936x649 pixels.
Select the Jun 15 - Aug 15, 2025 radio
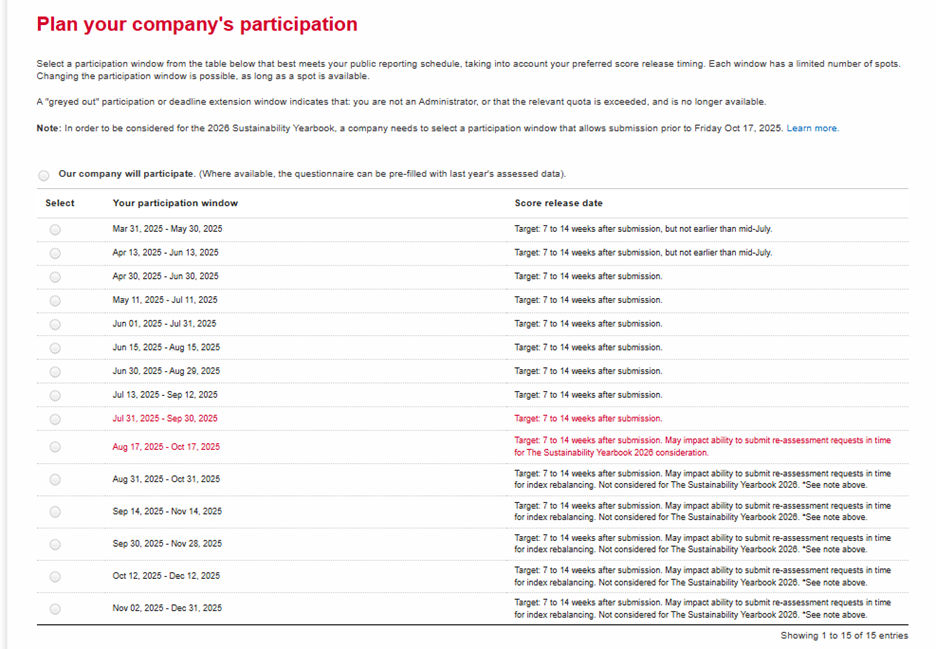tap(55, 348)
